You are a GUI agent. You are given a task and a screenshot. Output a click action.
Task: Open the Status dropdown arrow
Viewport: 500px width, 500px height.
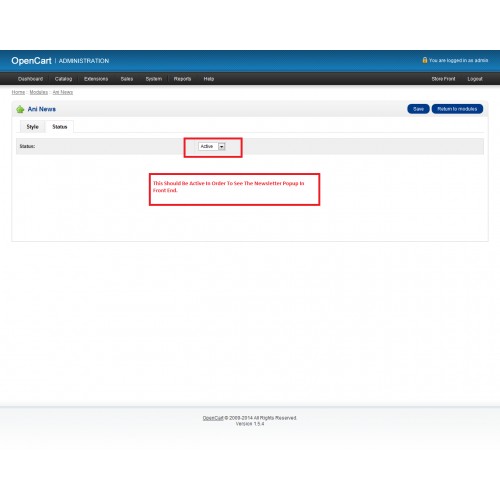[222, 146]
